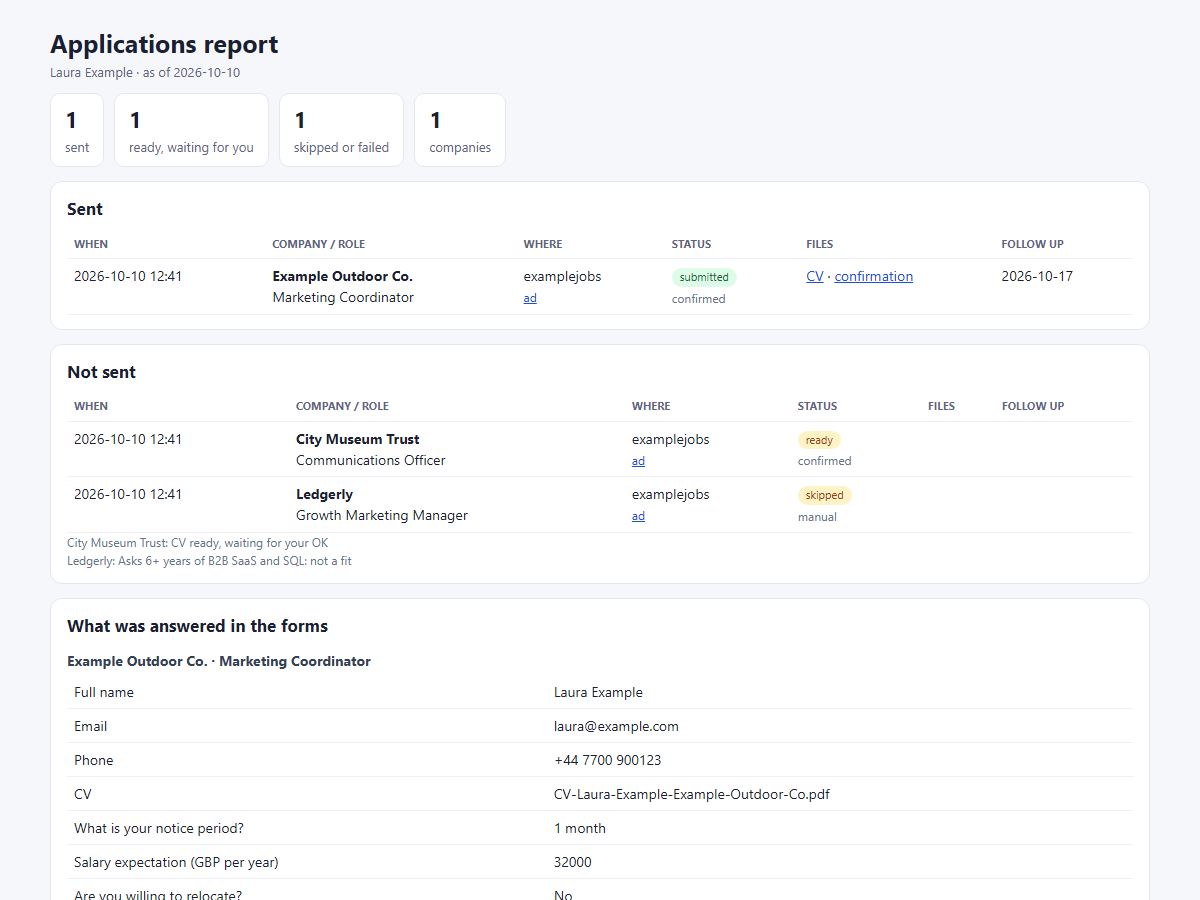
Task: Click the Applications report heading
Action: coord(164,45)
